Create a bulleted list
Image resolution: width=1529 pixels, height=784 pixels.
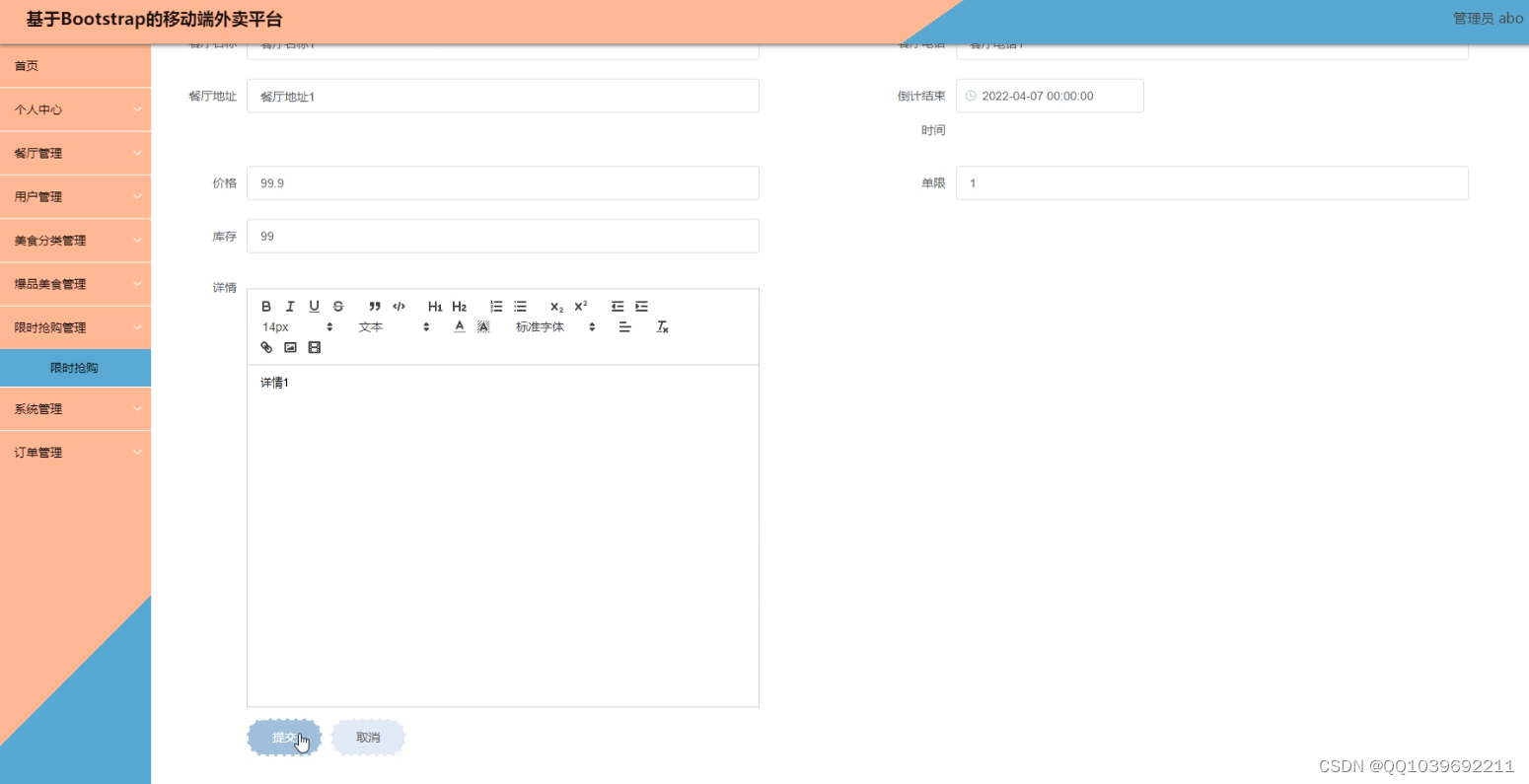pos(520,307)
